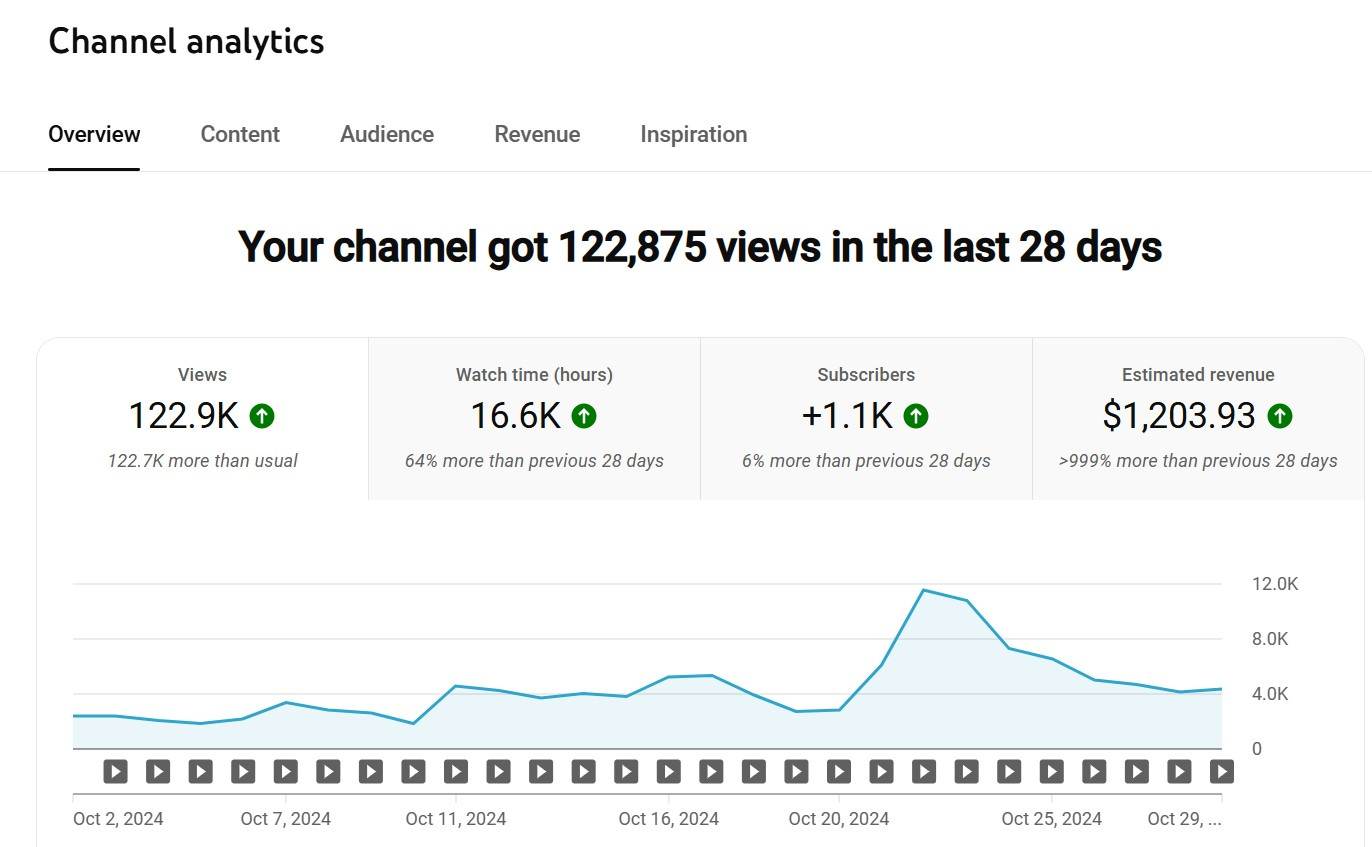
Task: Select the Views metric card
Action: (x=203, y=419)
